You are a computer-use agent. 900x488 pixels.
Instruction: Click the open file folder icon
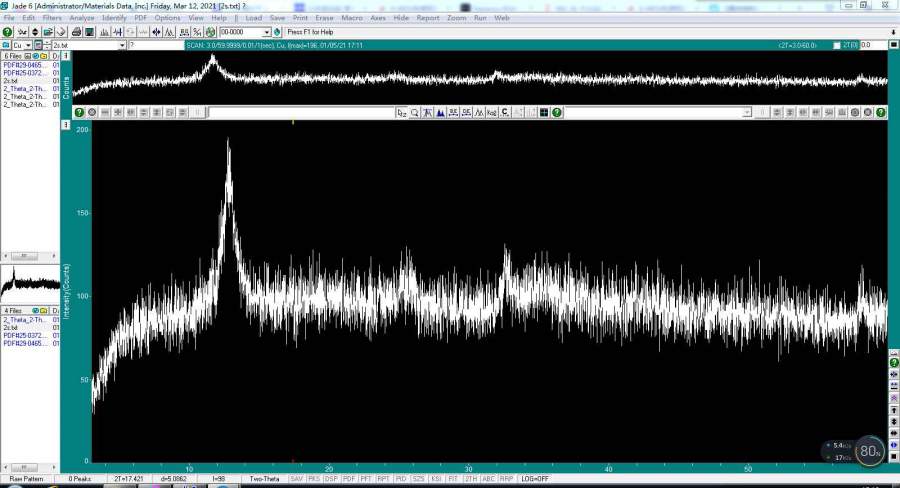click(48, 32)
